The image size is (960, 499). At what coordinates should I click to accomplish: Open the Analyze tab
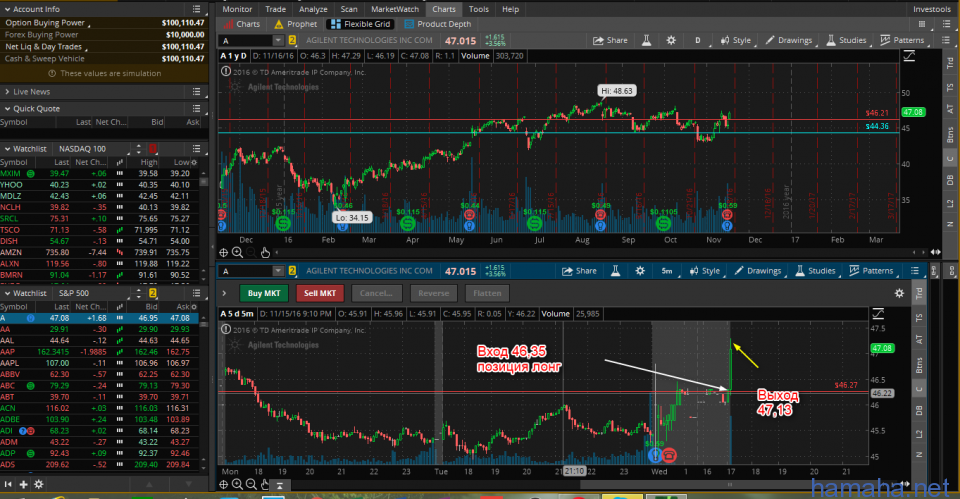tap(313, 9)
